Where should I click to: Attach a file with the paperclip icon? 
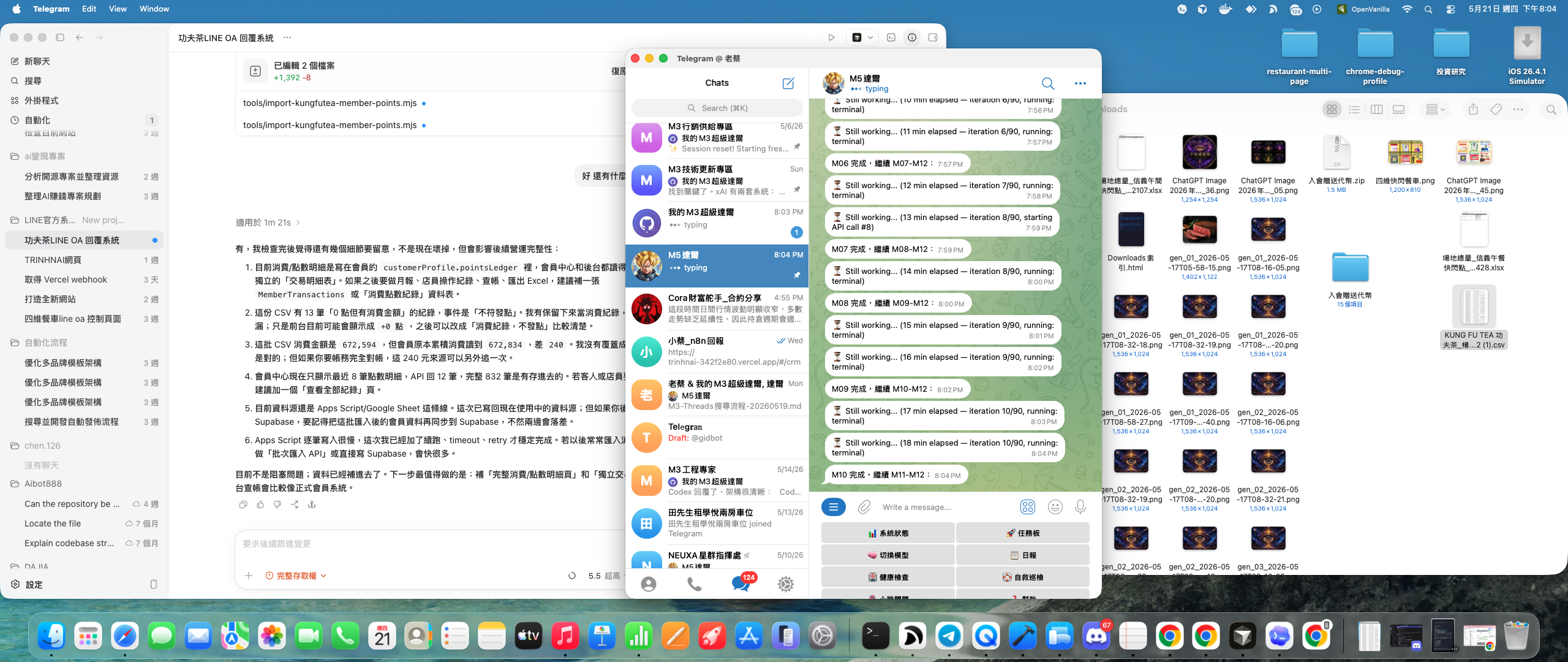point(864,507)
